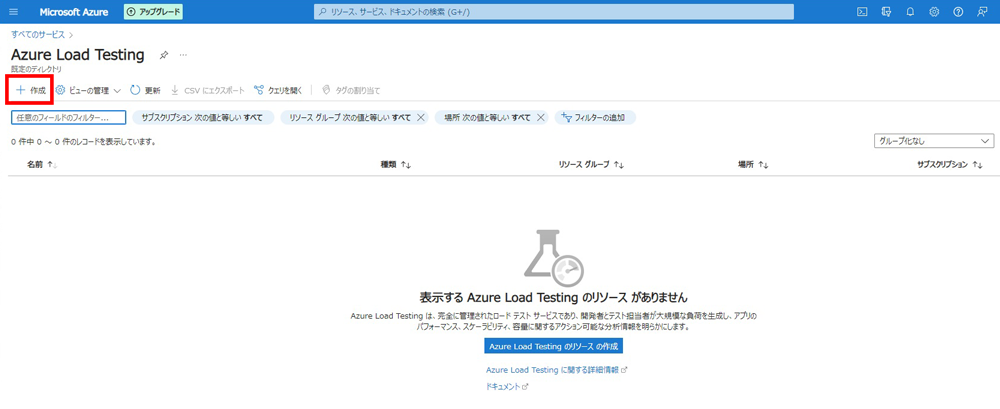Click the Microsoft Azure home label
This screenshot has width=1000, height=409.
73,12
